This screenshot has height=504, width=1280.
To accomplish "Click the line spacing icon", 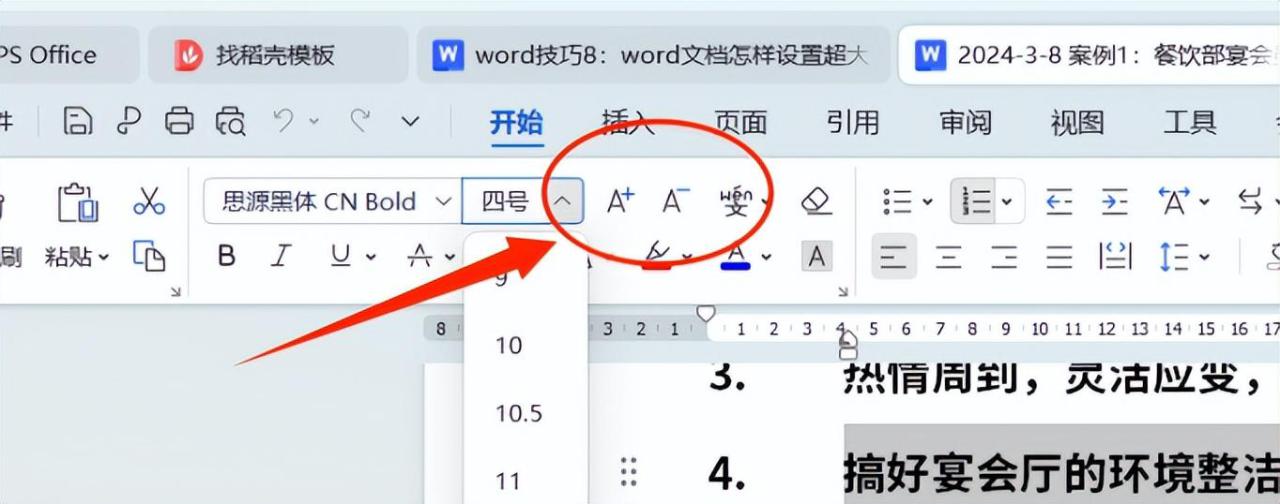I will (1172, 257).
